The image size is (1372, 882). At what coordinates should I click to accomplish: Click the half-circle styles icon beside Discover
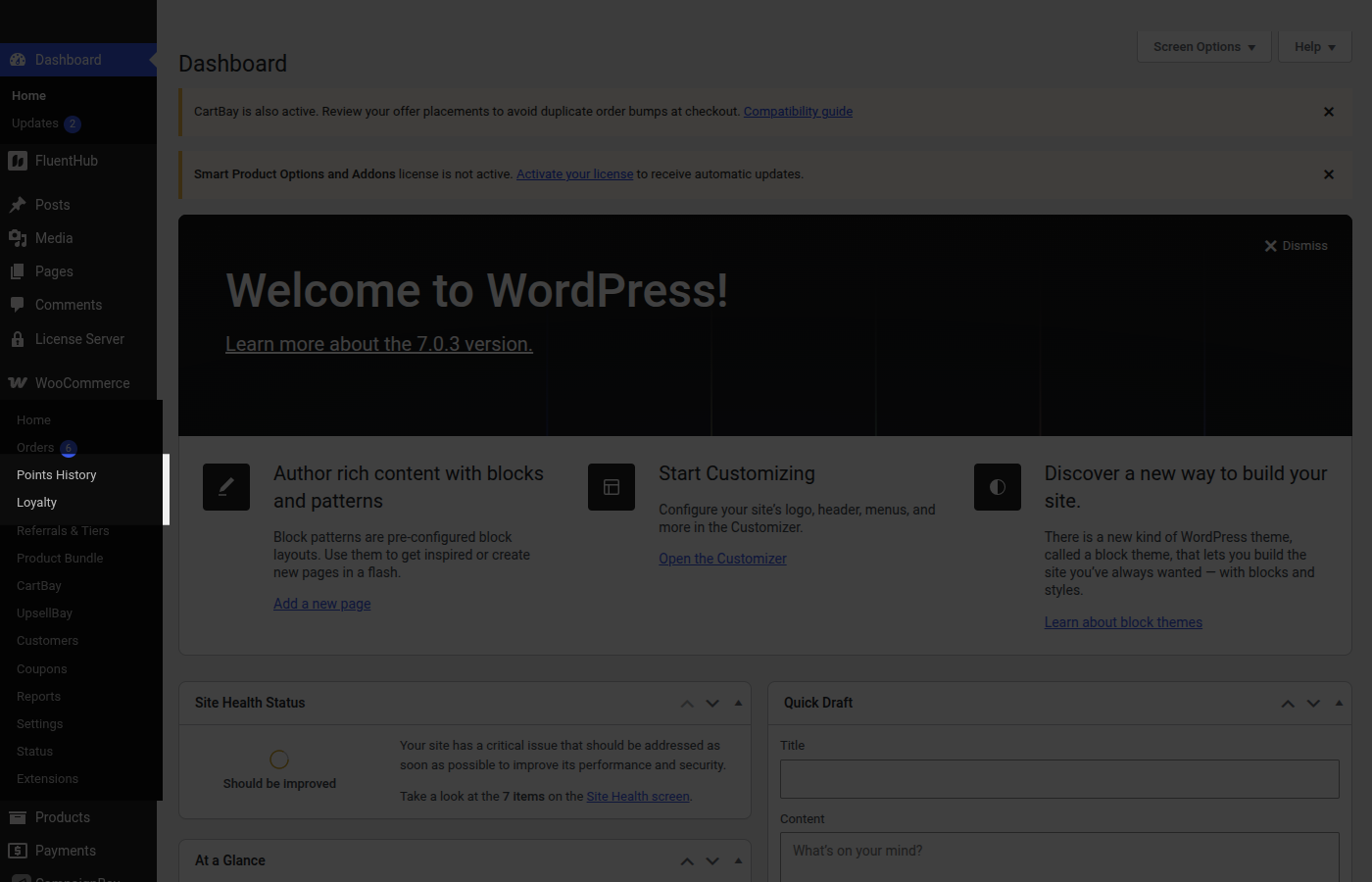point(998,487)
